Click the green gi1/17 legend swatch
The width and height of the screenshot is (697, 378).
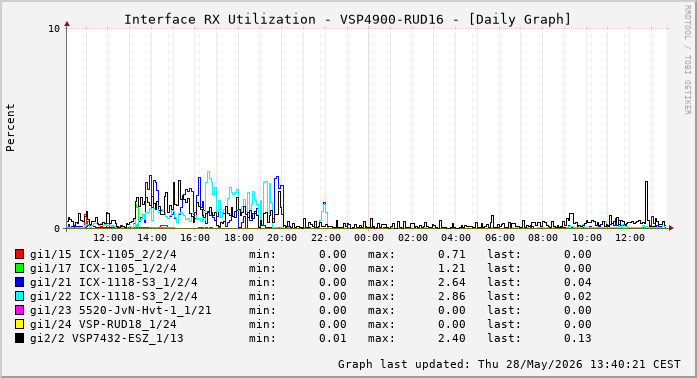[19, 268]
